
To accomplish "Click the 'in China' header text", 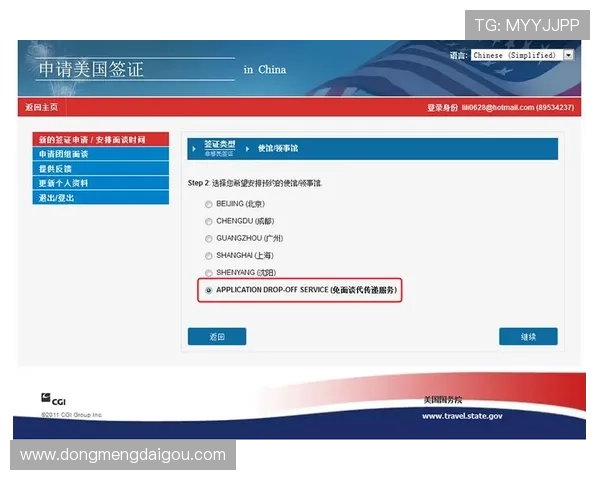I will pos(265,70).
